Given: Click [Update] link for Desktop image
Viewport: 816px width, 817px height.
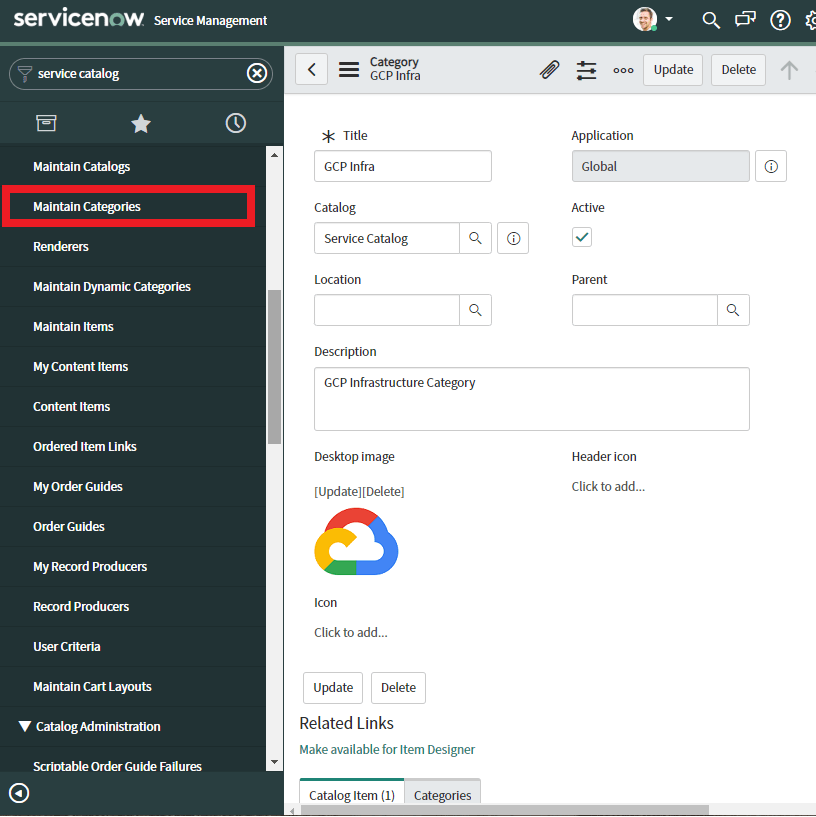Looking at the screenshot, I should (x=338, y=491).
